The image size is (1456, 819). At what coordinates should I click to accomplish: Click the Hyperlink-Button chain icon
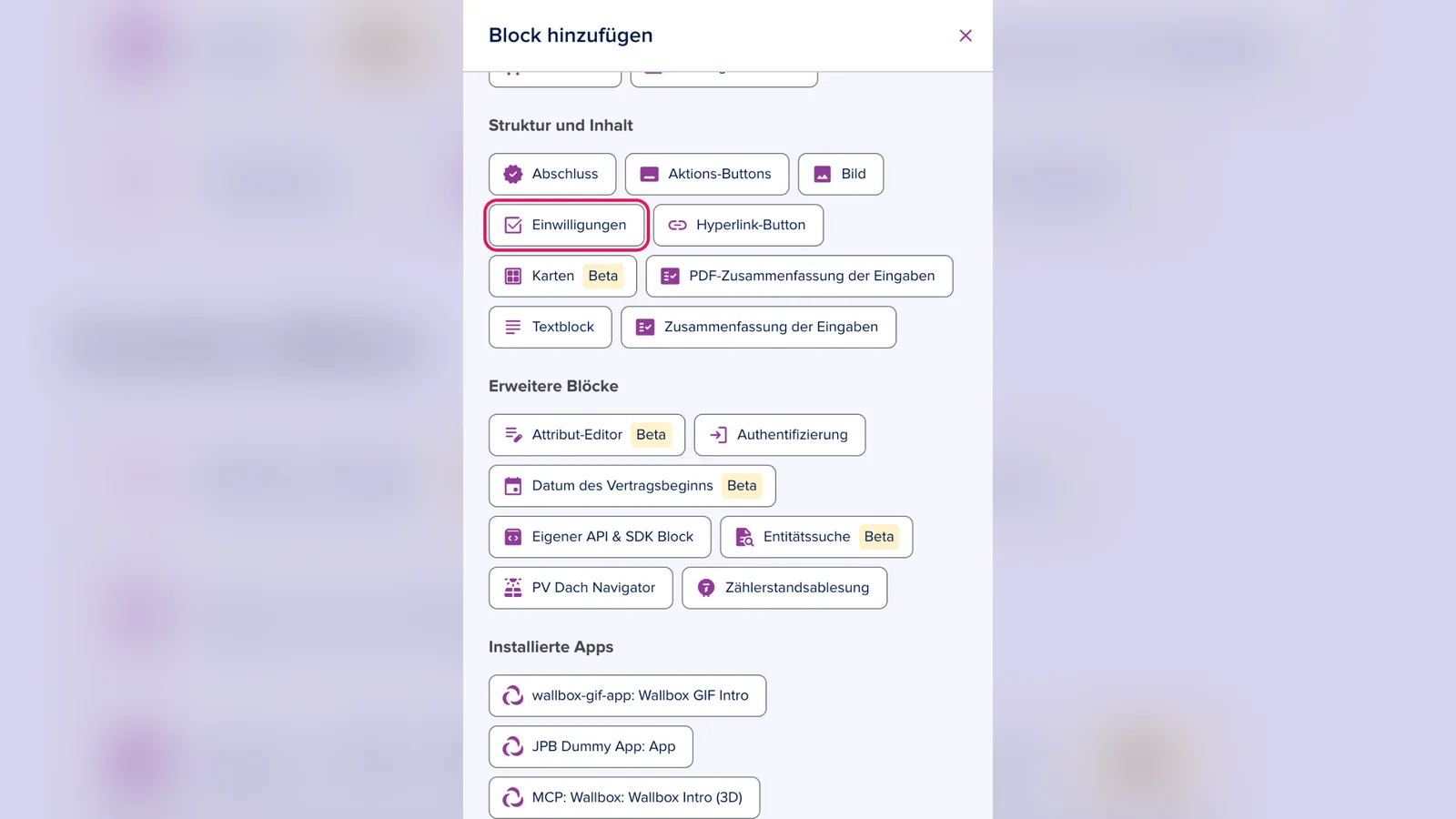(x=678, y=225)
